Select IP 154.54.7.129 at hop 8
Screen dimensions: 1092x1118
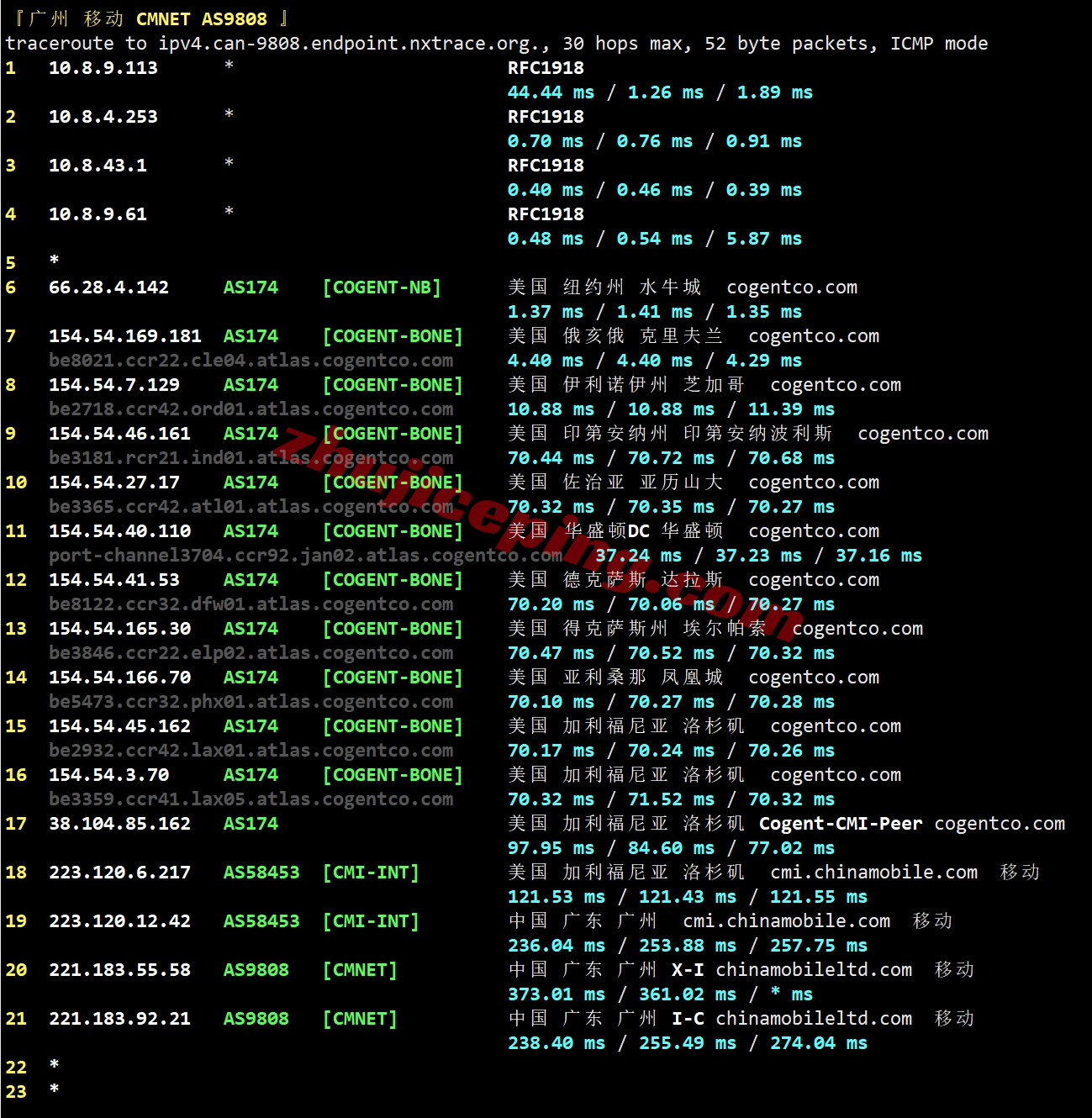pyautogui.click(x=114, y=385)
